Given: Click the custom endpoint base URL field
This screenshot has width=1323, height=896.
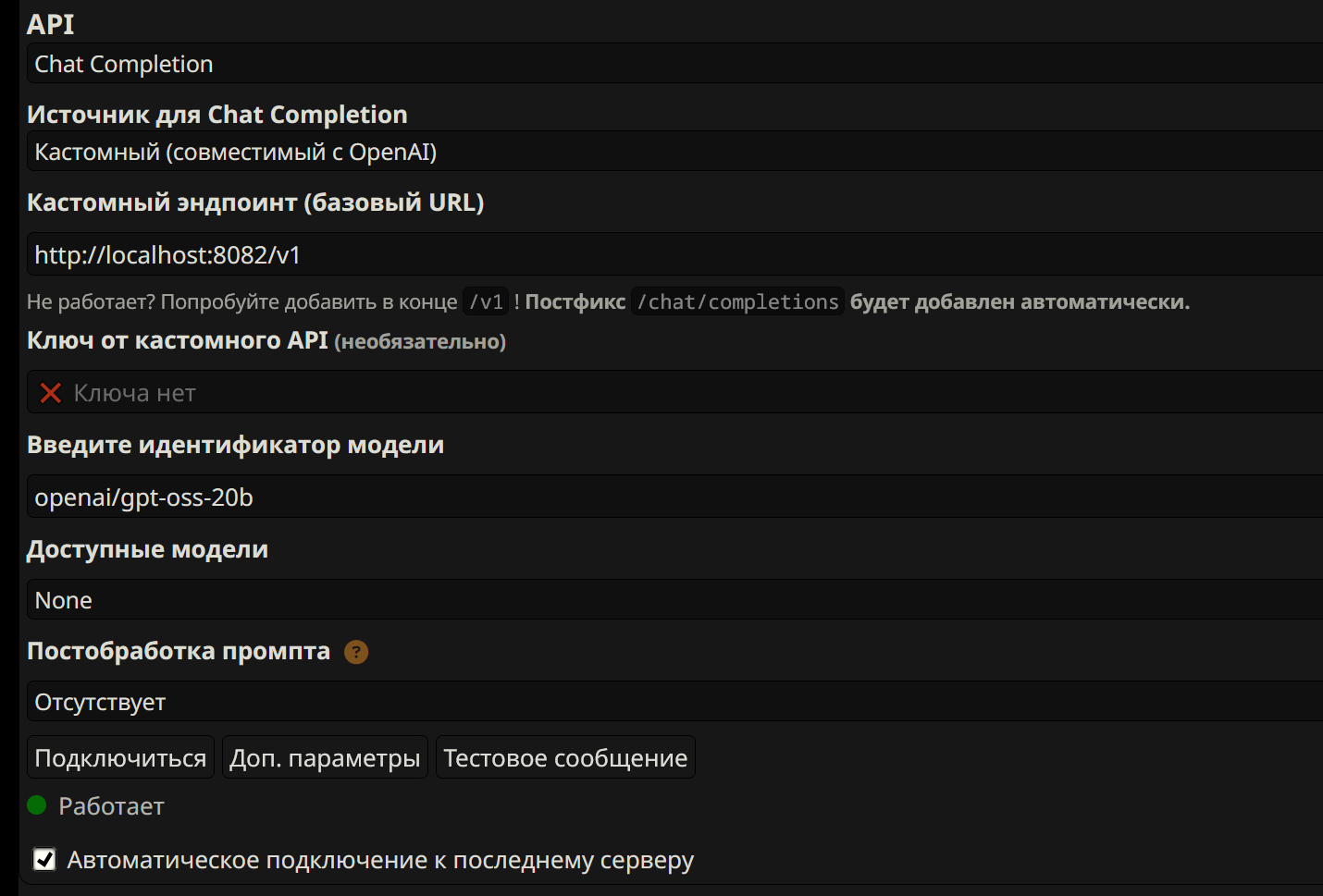Looking at the screenshot, I should [674, 254].
